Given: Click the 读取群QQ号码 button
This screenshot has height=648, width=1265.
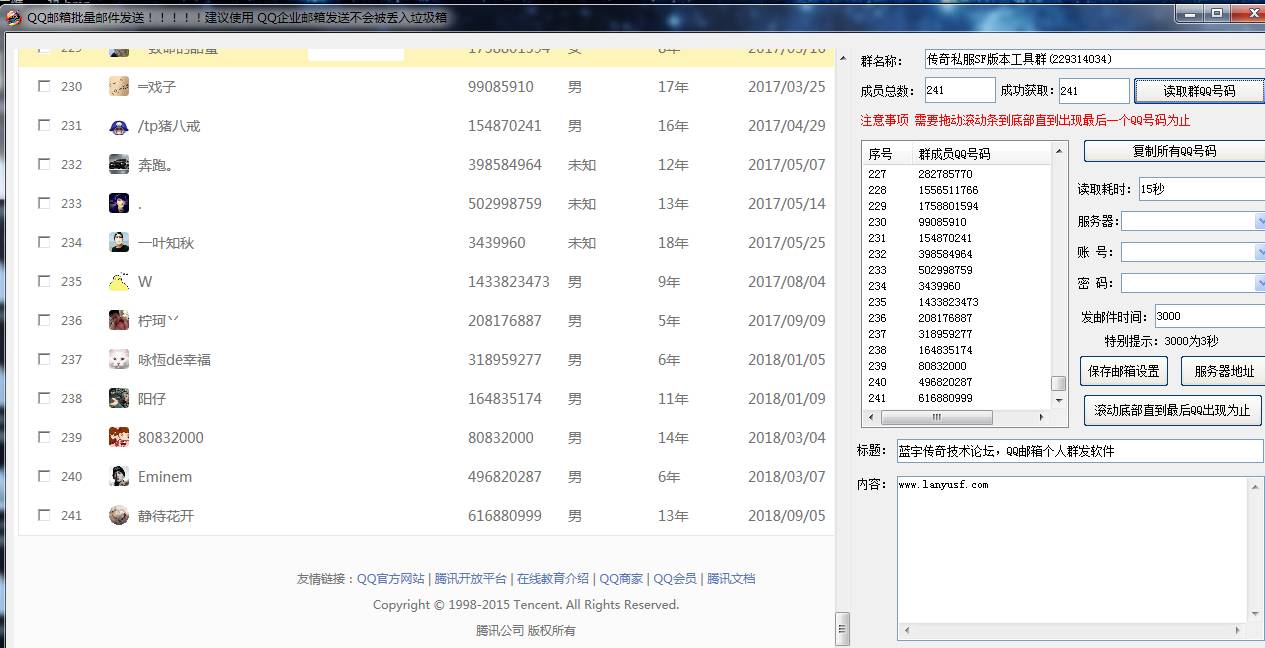Looking at the screenshot, I should [1199, 91].
